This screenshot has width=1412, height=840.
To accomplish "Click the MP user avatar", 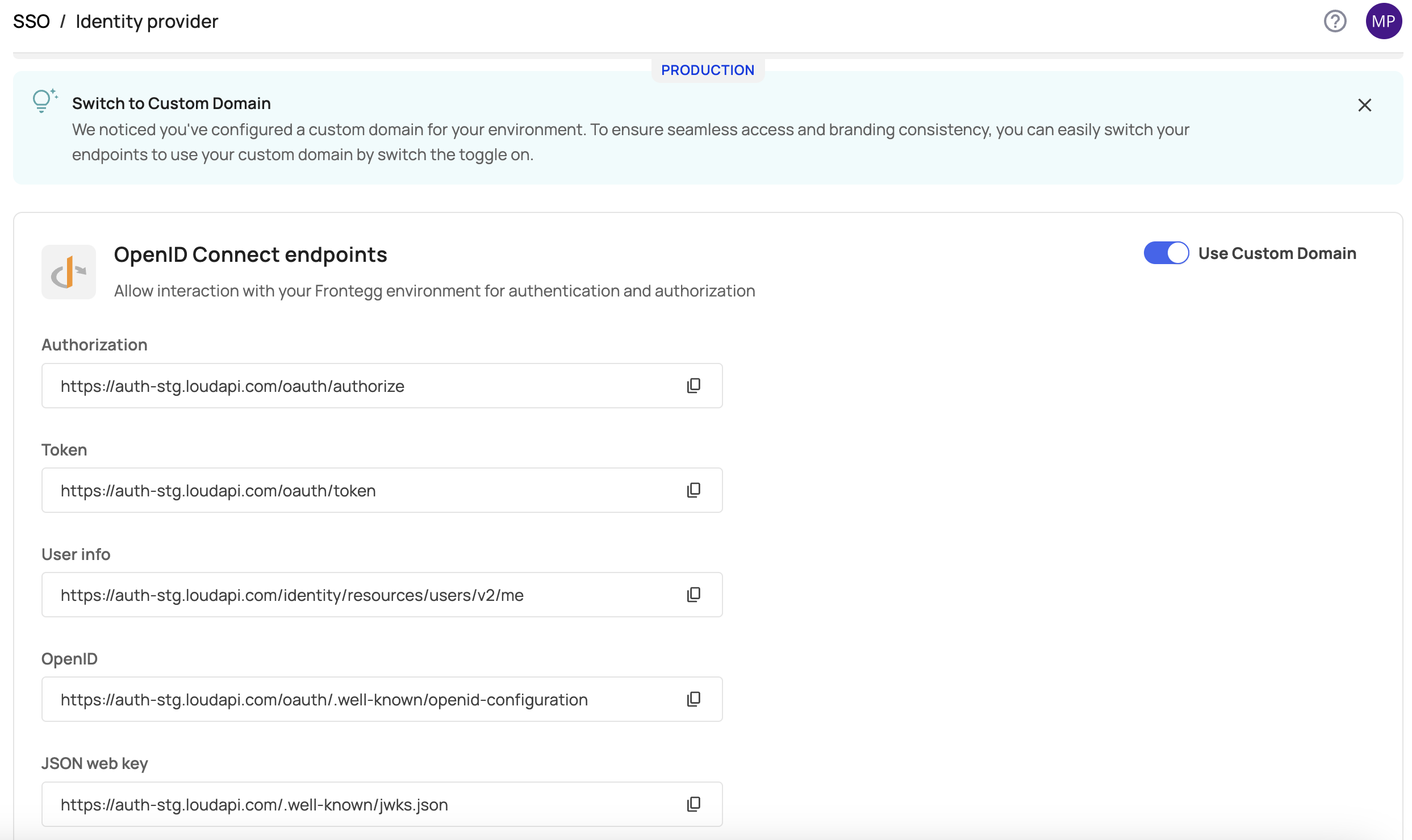I will coord(1383,22).
